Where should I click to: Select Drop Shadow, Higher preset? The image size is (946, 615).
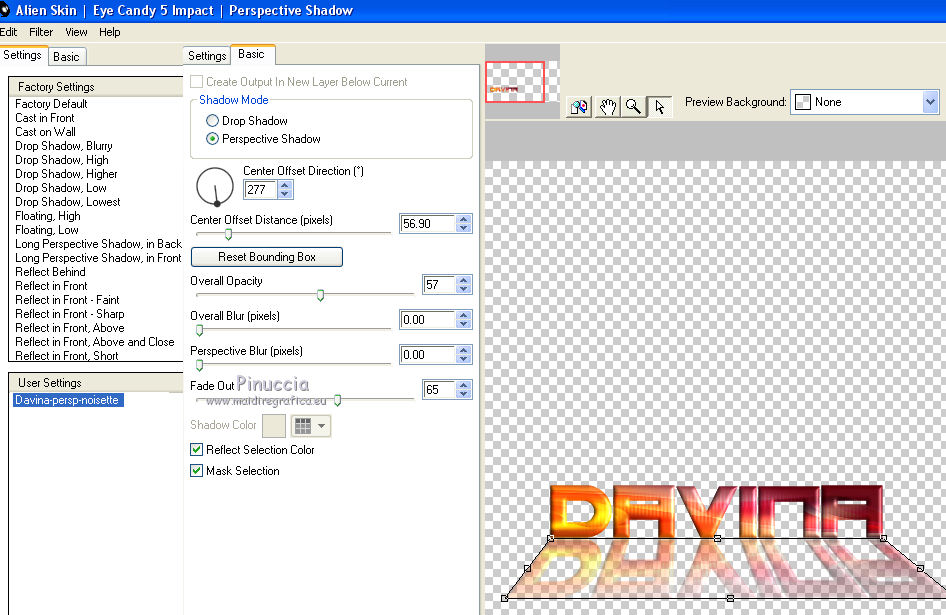(x=66, y=174)
